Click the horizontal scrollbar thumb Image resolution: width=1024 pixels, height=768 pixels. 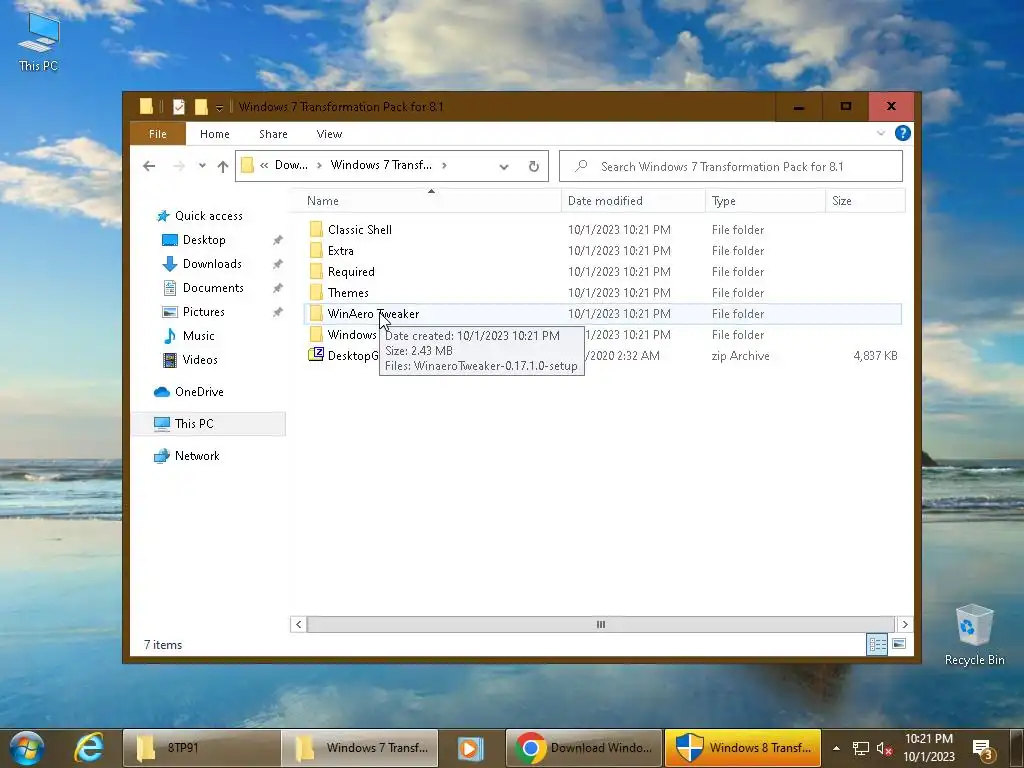600,624
